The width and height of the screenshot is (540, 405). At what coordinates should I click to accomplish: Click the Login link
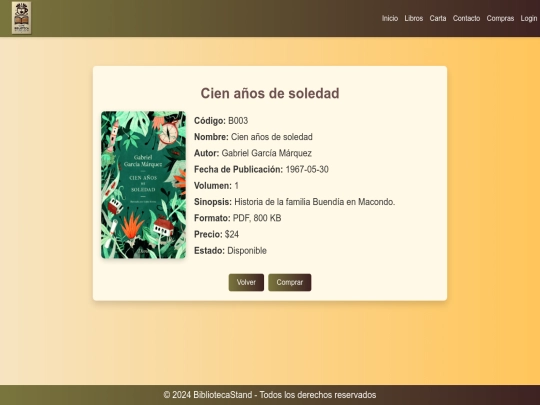coord(529,18)
